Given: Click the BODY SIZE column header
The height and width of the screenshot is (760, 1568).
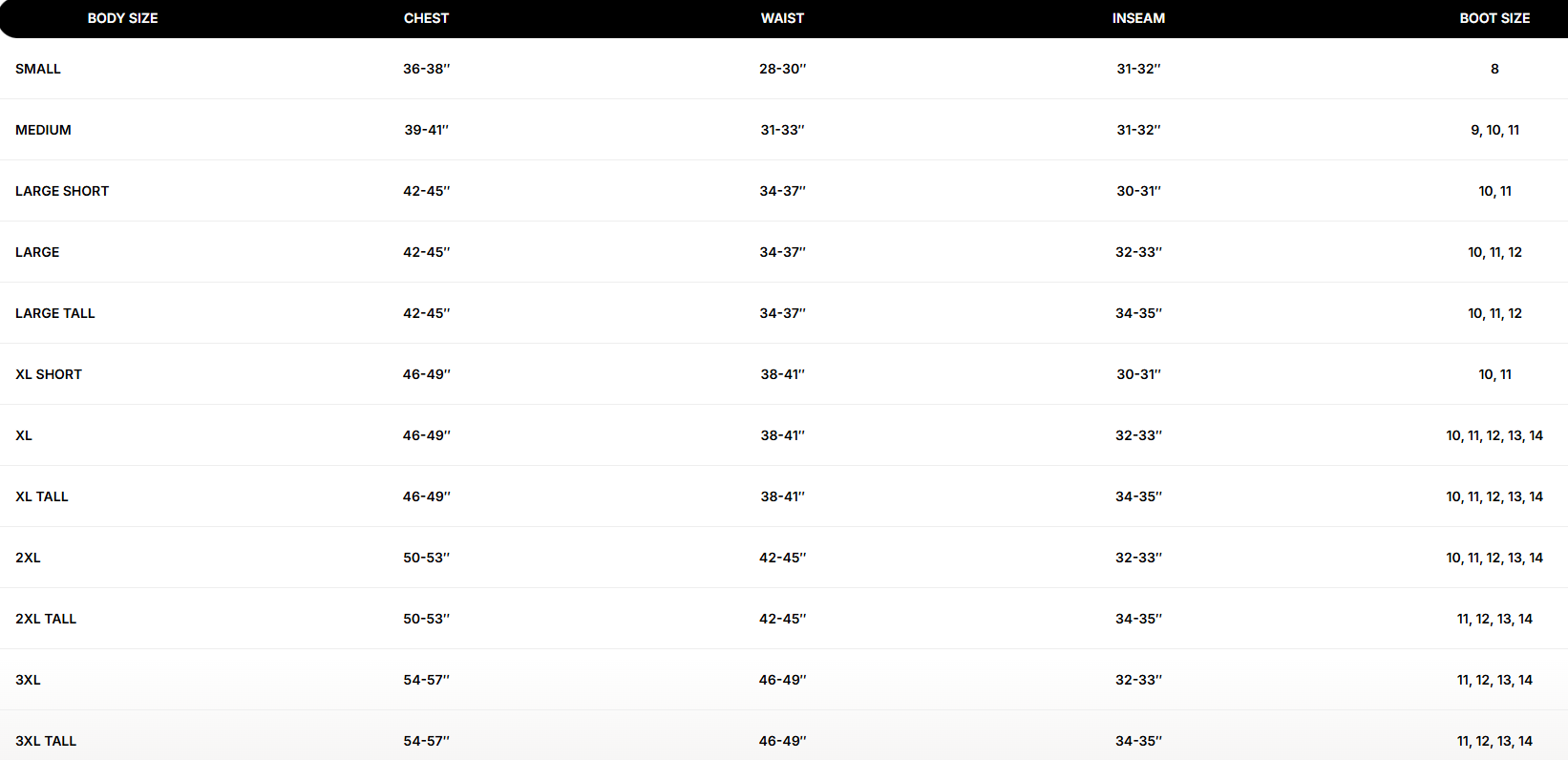Looking at the screenshot, I should [122, 18].
